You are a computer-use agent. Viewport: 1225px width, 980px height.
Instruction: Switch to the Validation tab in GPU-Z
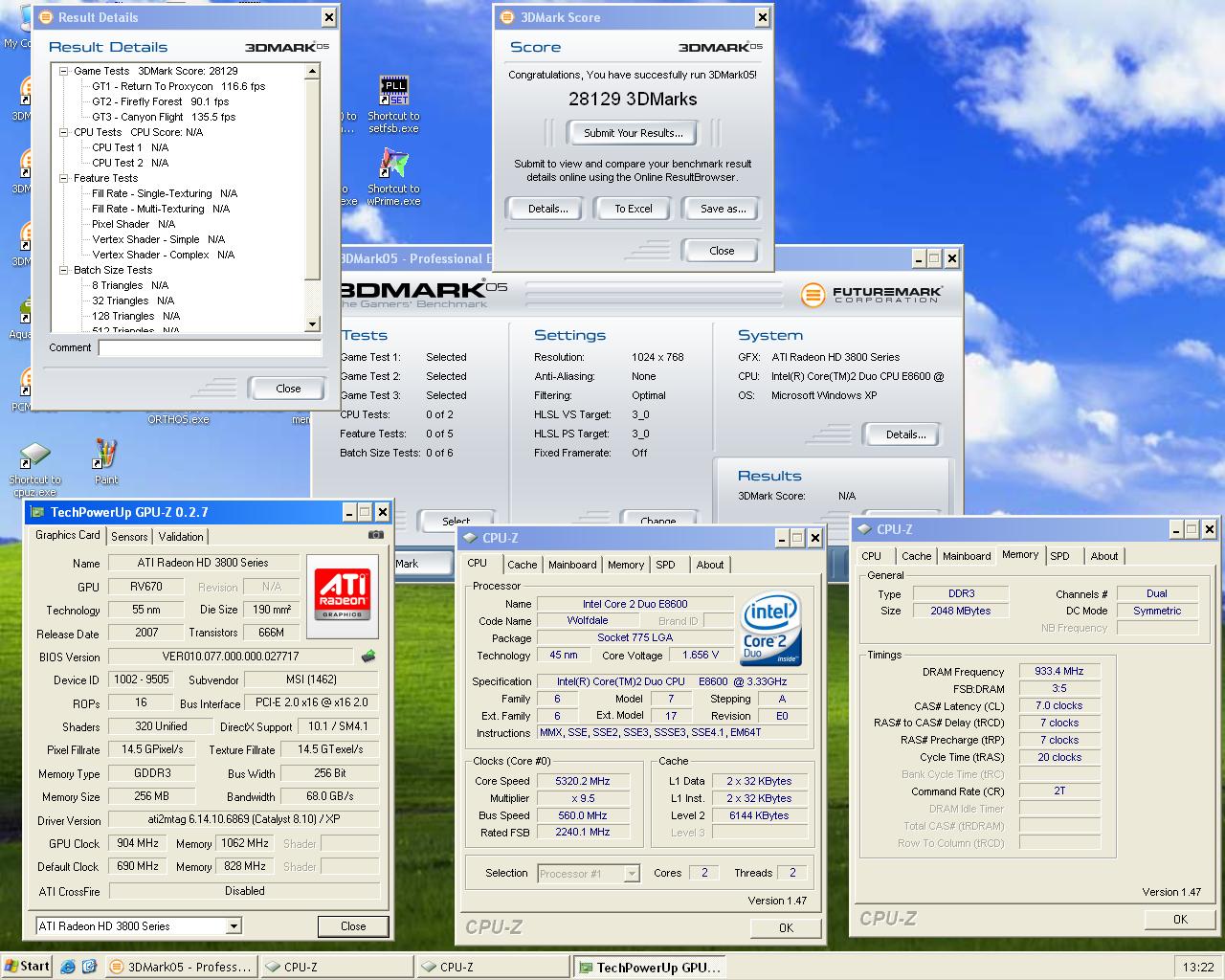coord(181,537)
